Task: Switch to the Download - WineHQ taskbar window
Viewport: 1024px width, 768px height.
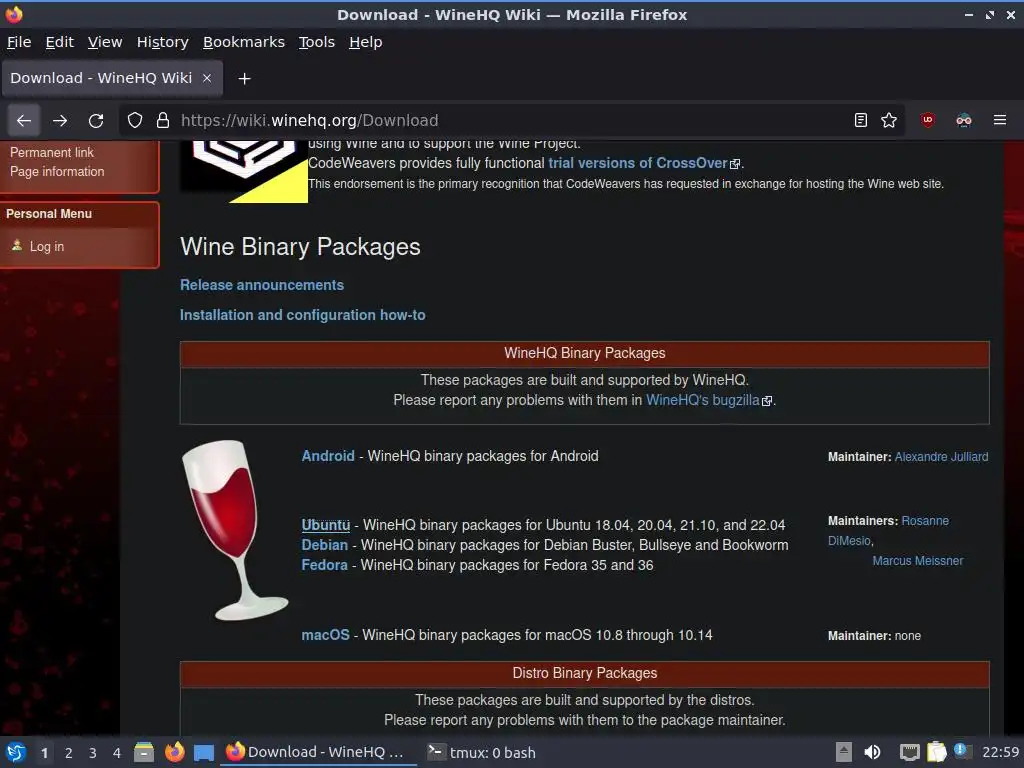Action: pos(318,752)
